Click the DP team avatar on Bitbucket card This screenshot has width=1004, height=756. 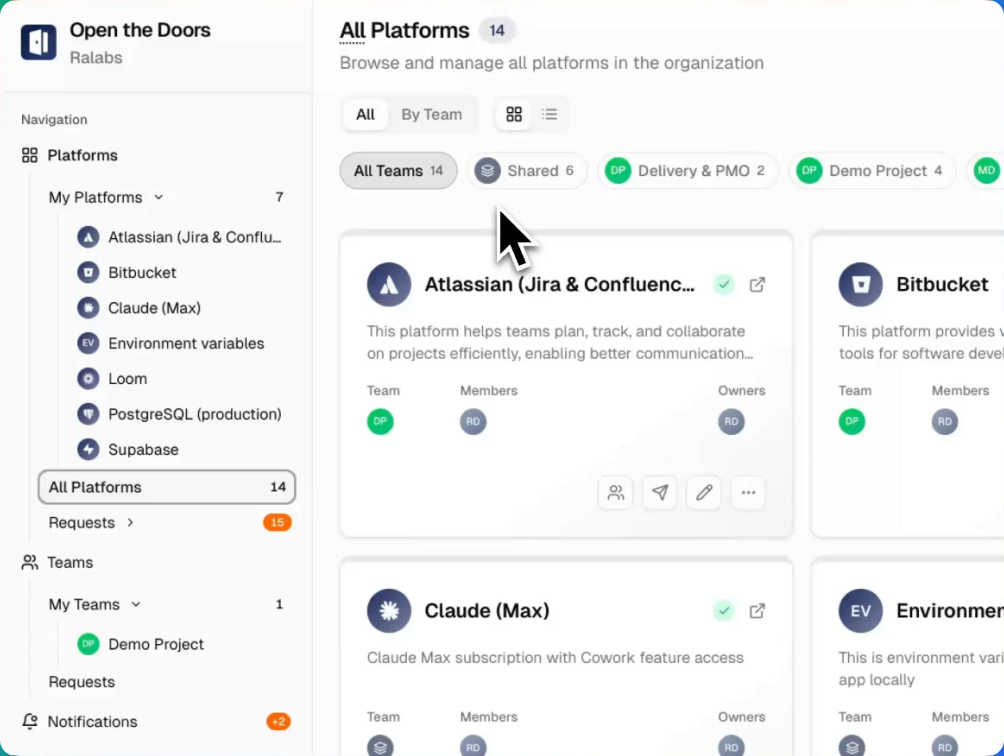point(852,422)
